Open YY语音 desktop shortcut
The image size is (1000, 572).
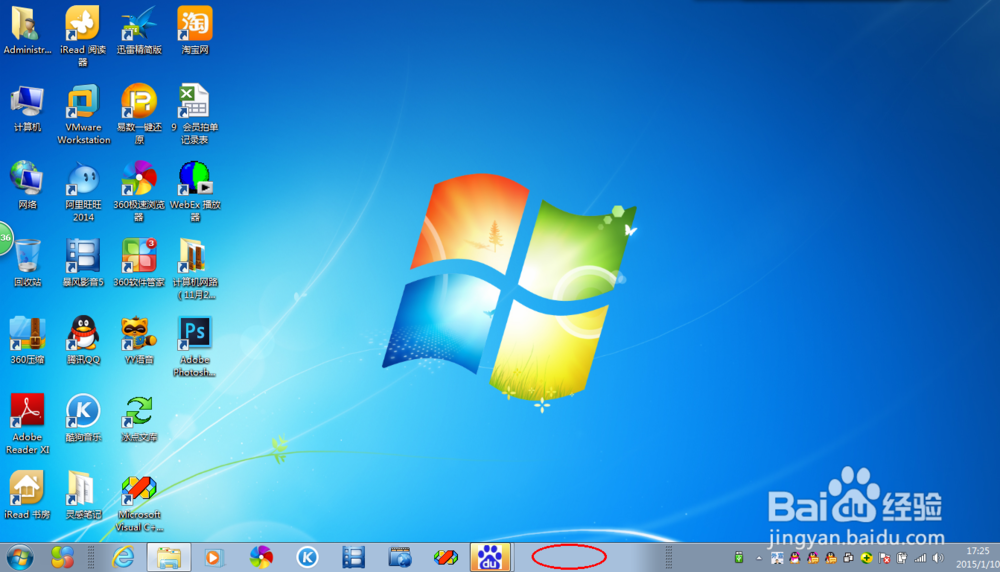(x=139, y=341)
